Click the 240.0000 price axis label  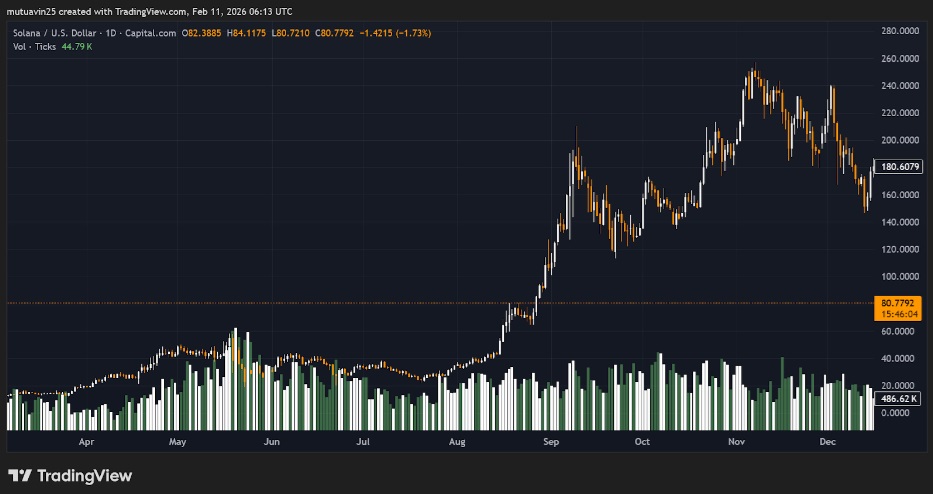tap(900, 86)
